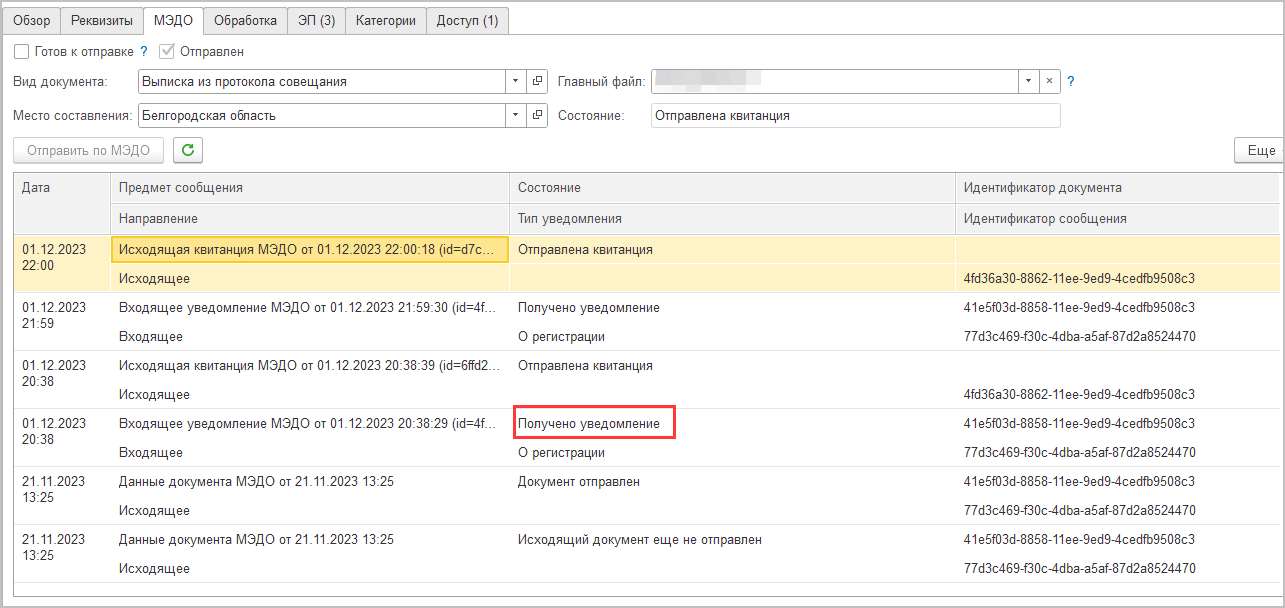Select the Документ отправлен status row
Viewport: 1285px width, 608px height.
pyautogui.click(x=646, y=496)
